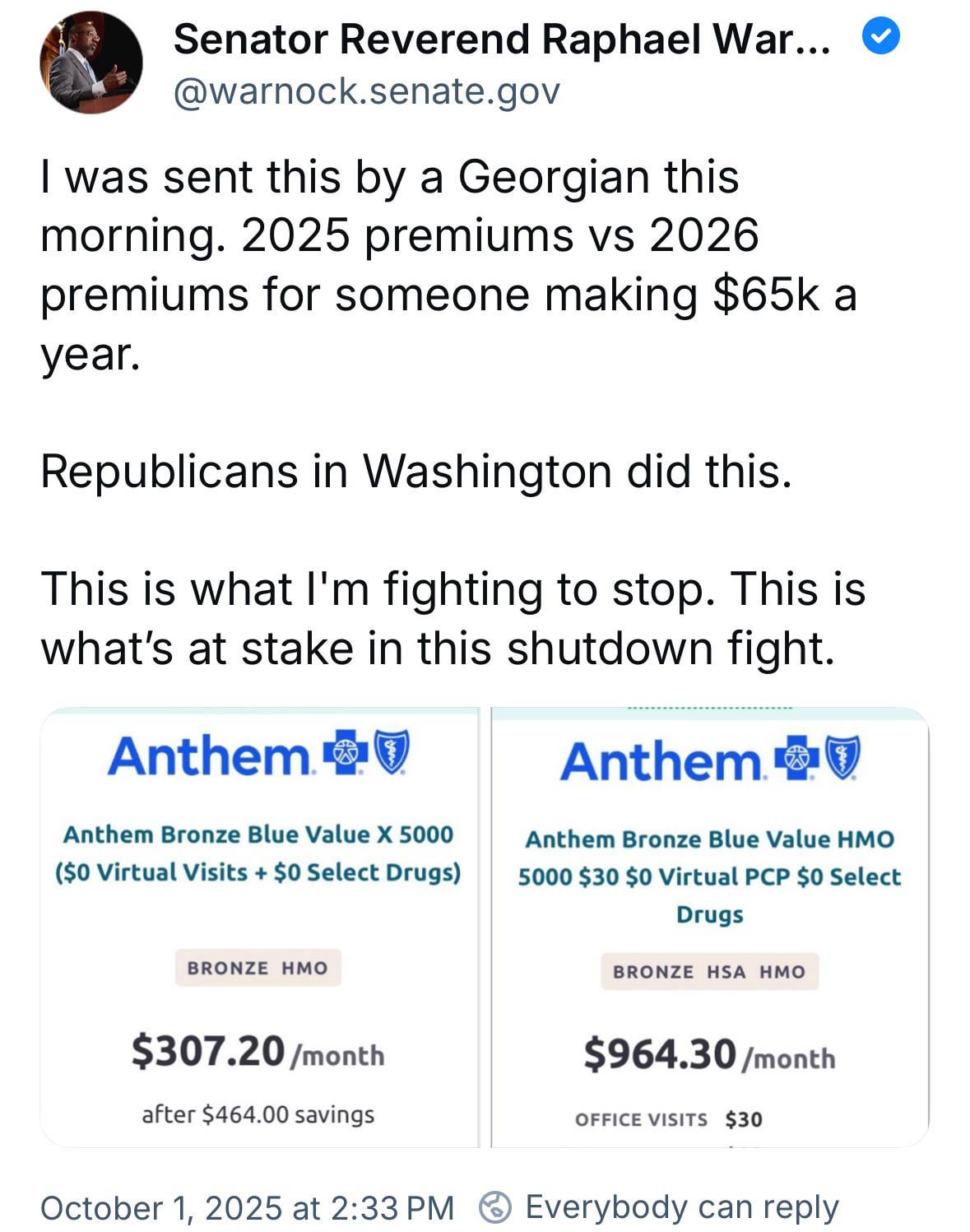Open the $964.30/month premium image

pos(709,1056)
